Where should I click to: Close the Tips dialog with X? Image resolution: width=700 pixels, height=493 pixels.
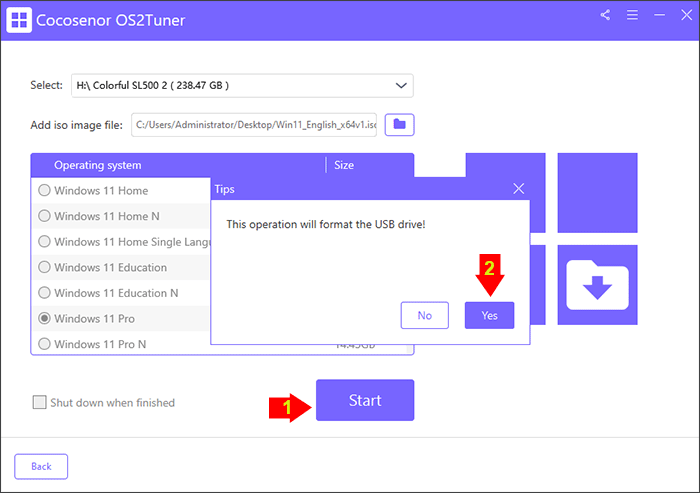coord(519,188)
